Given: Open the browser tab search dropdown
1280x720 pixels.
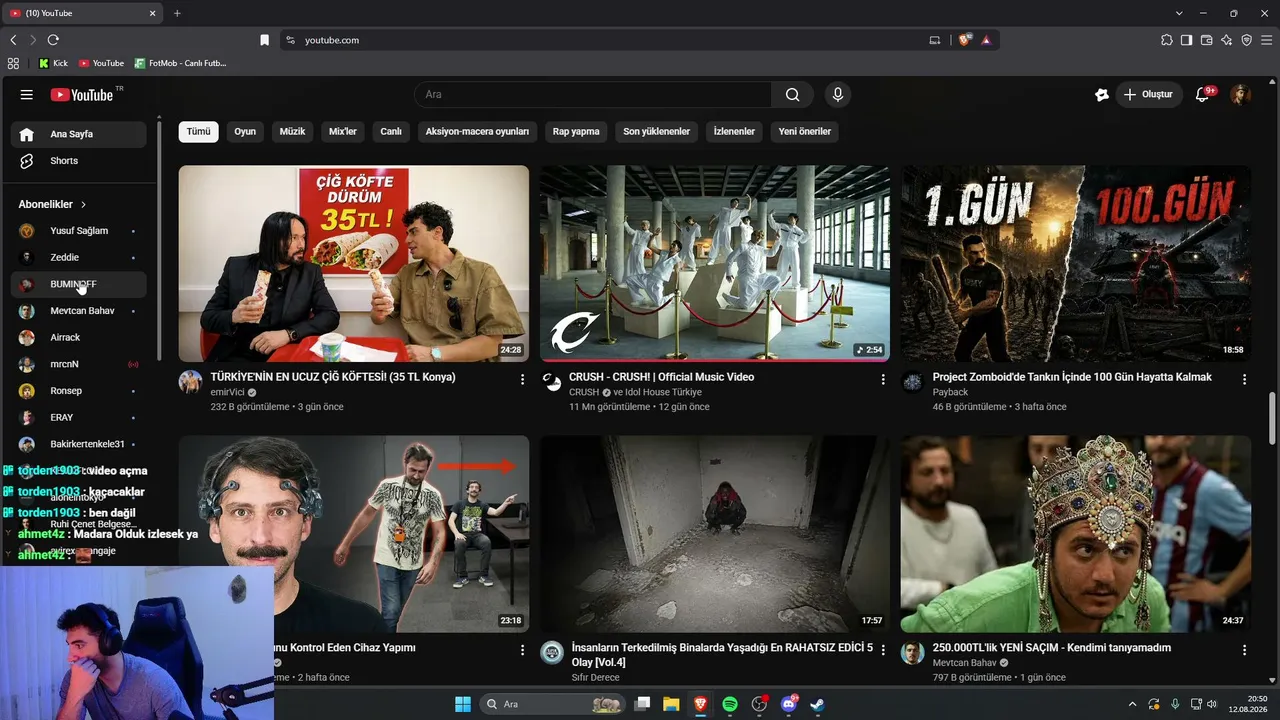Looking at the screenshot, I should pos(1180,13).
